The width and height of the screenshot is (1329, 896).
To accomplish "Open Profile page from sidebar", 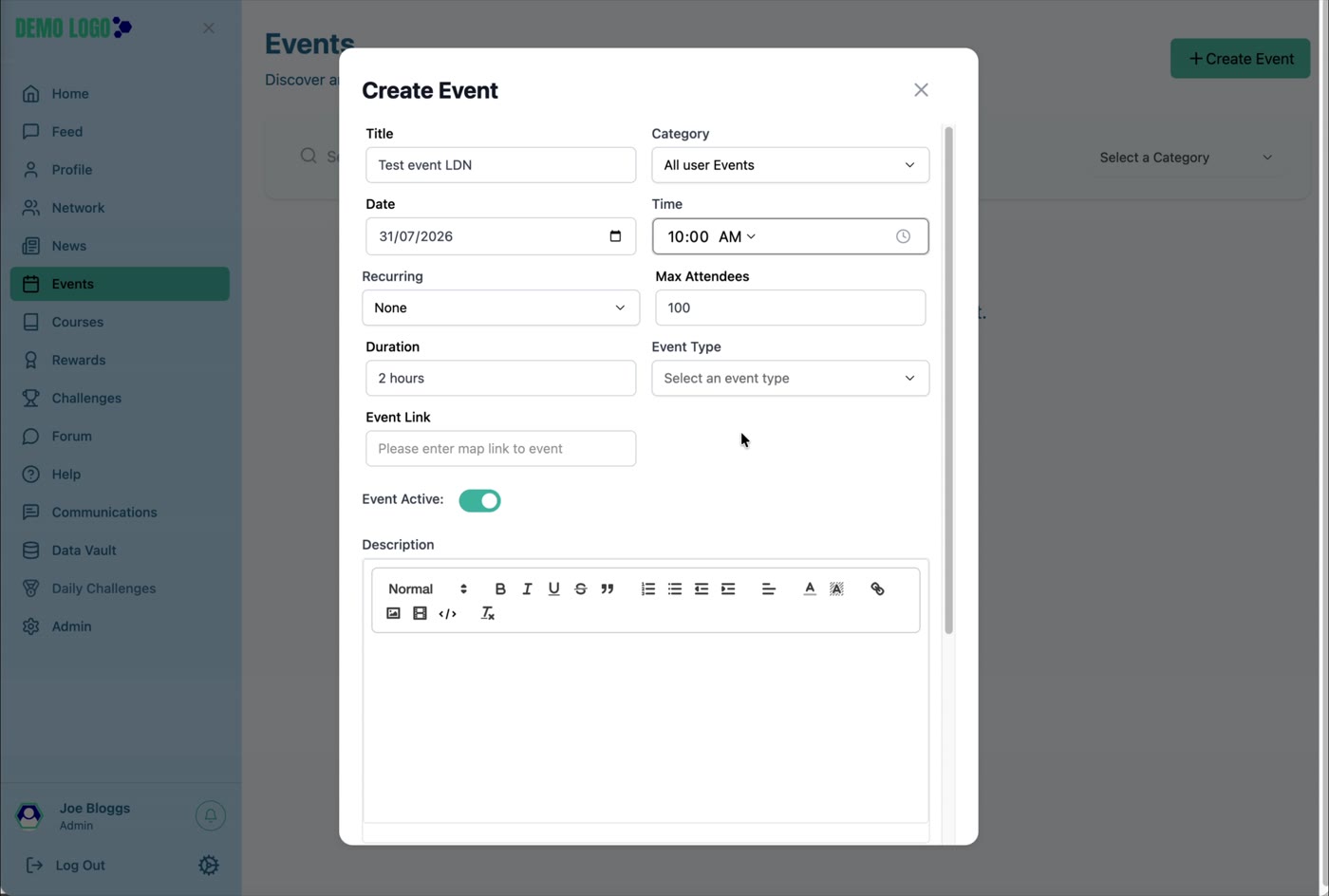I will [x=120, y=170].
